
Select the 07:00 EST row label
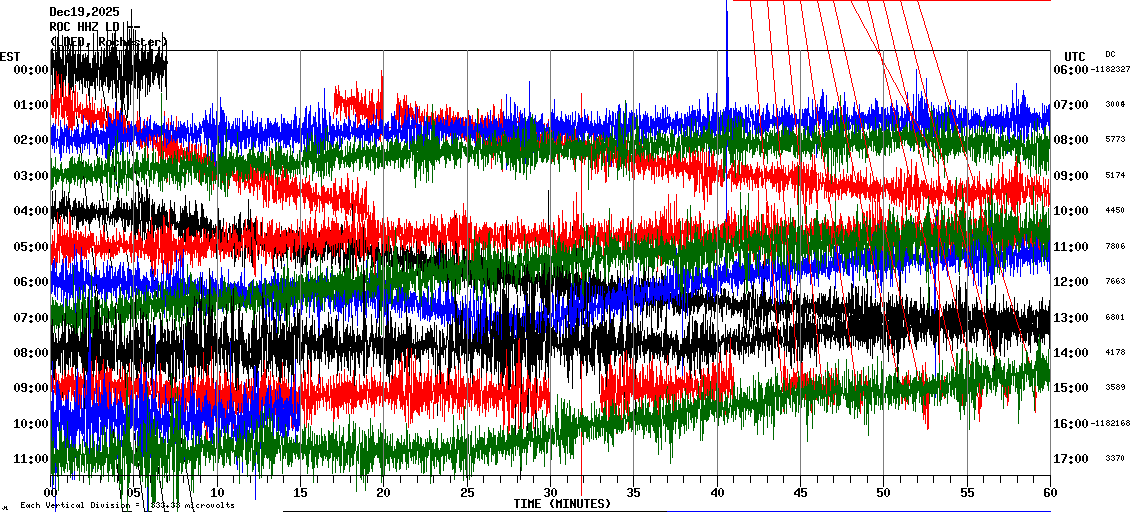(31, 318)
